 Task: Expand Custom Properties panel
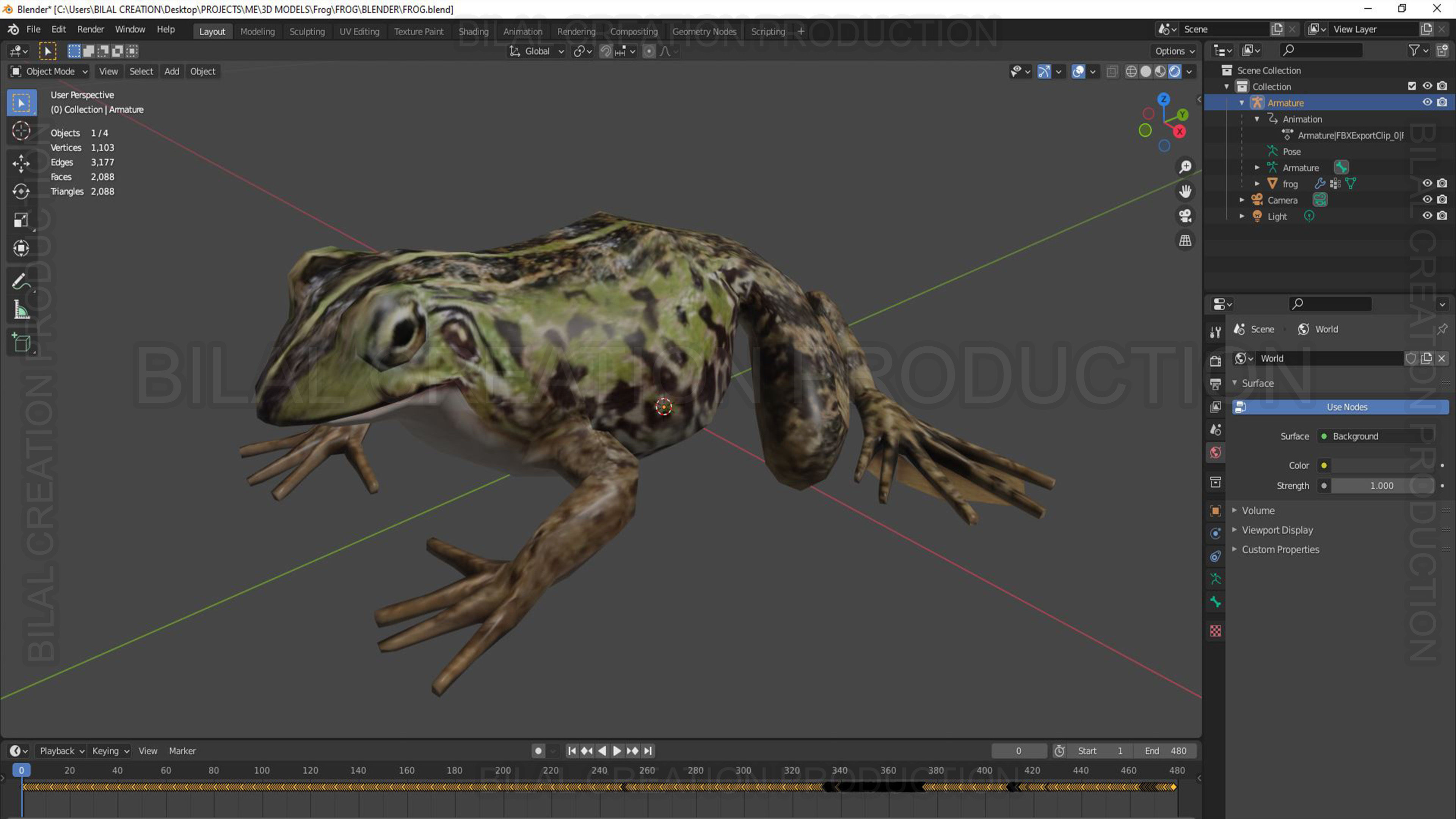(1280, 549)
